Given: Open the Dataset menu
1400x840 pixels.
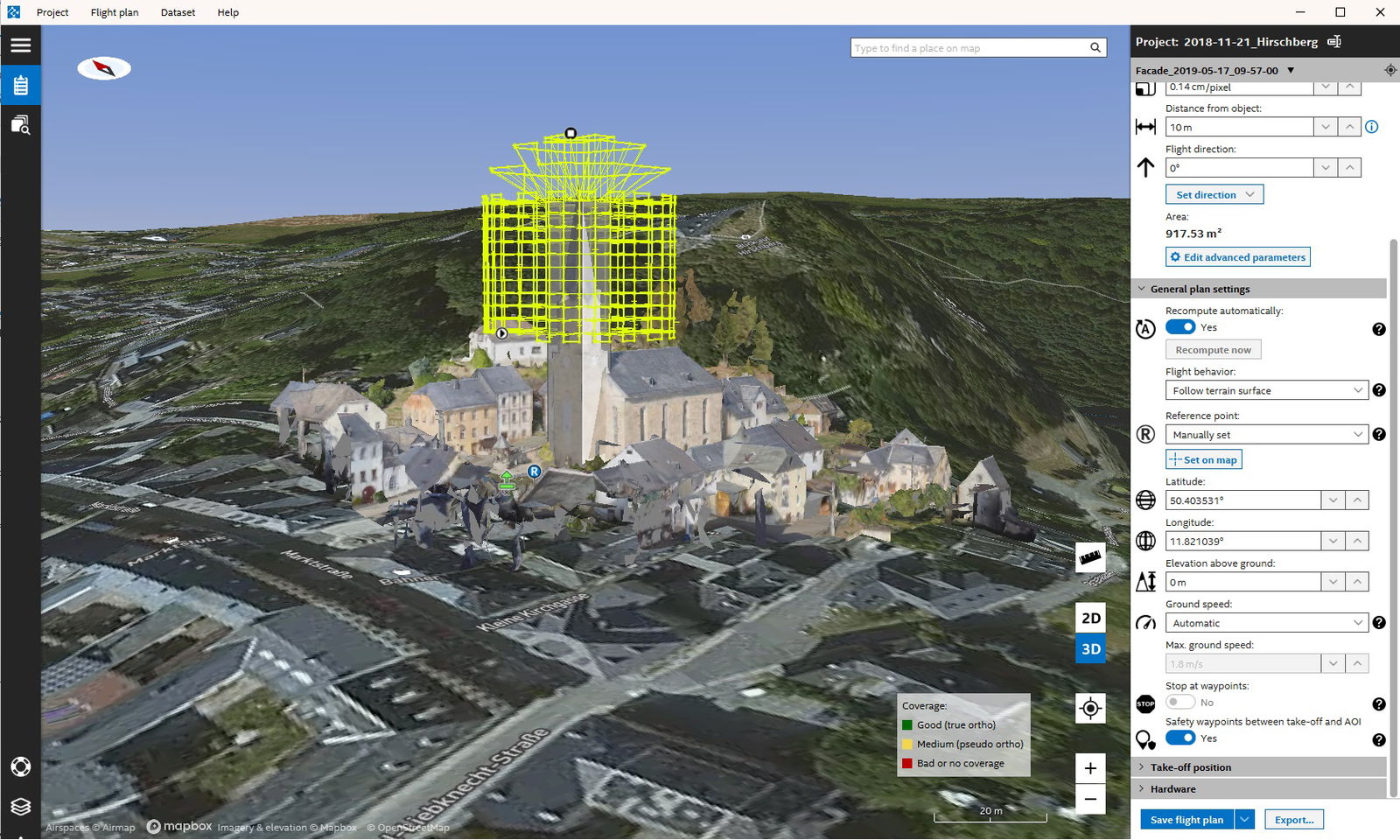Looking at the screenshot, I should pyautogui.click(x=178, y=12).
